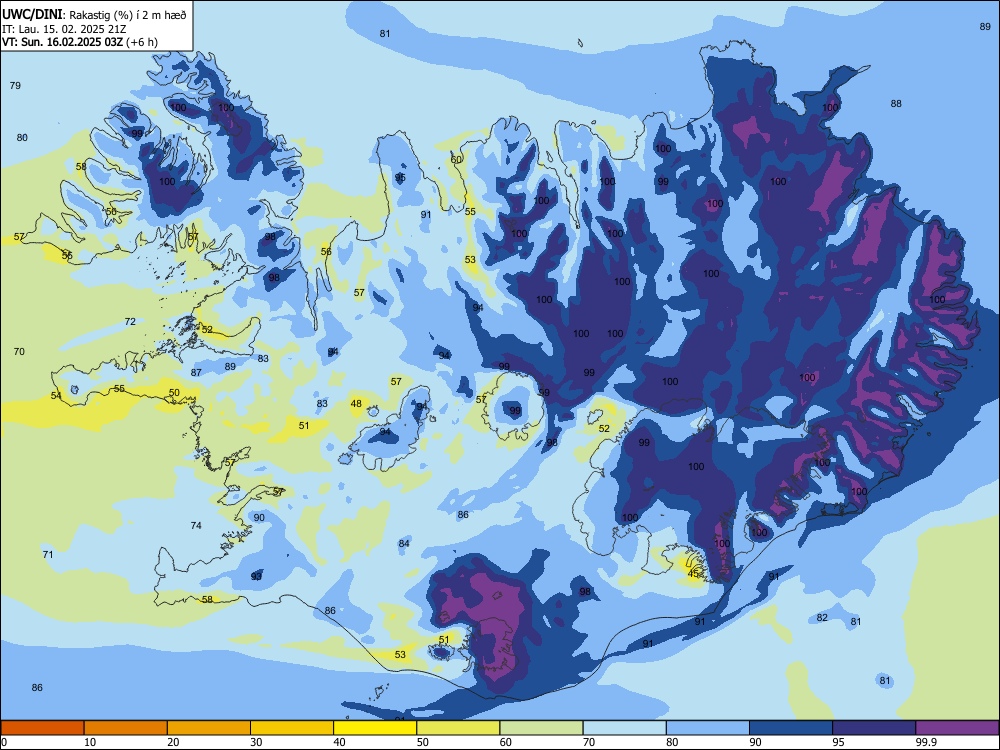The height and width of the screenshot is (750, 1000).
Task: Select the dark blue 90–95 legend swatch
Action: point(791,728)
